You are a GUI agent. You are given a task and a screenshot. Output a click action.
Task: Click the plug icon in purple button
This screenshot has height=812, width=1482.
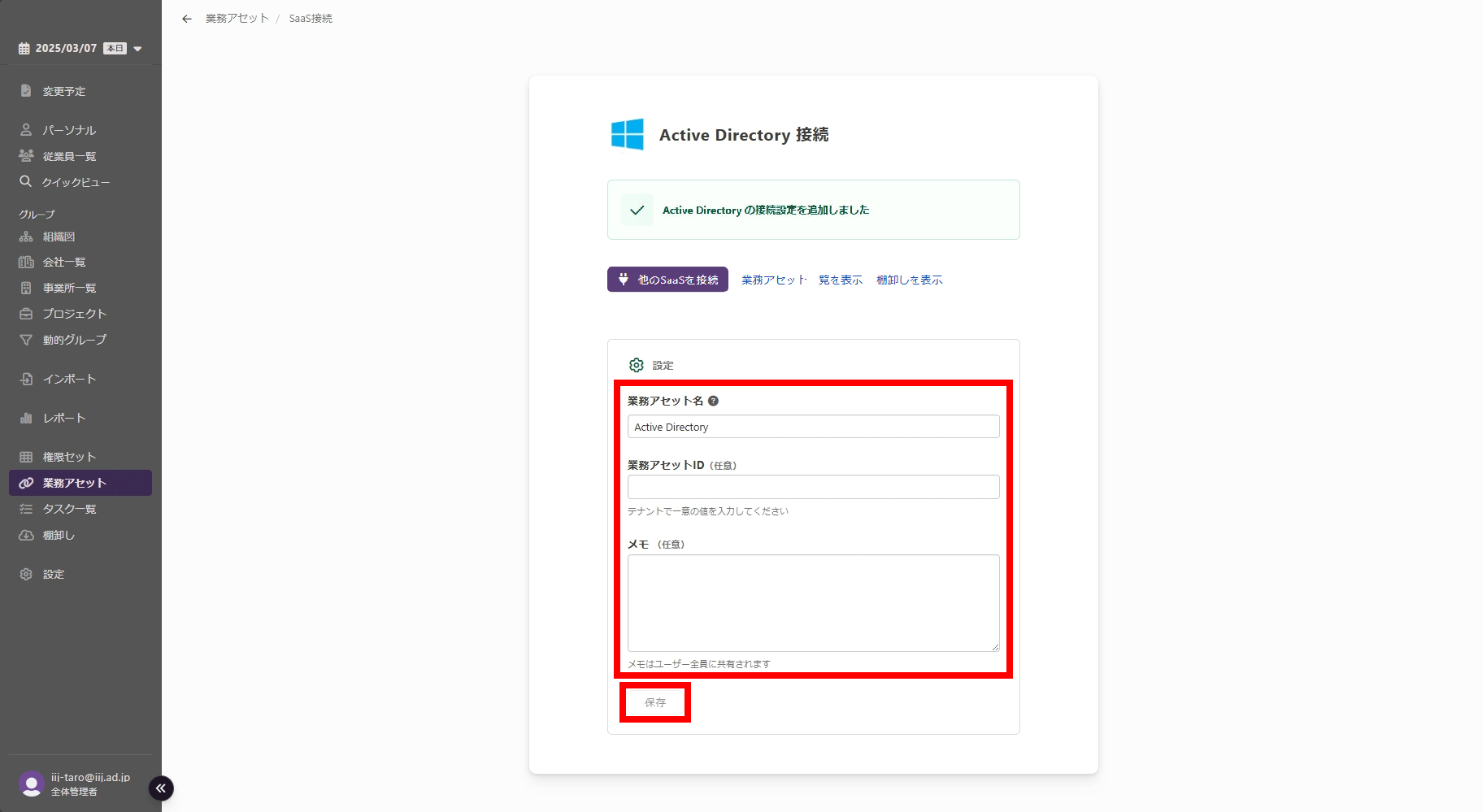(x=624, y=280)
